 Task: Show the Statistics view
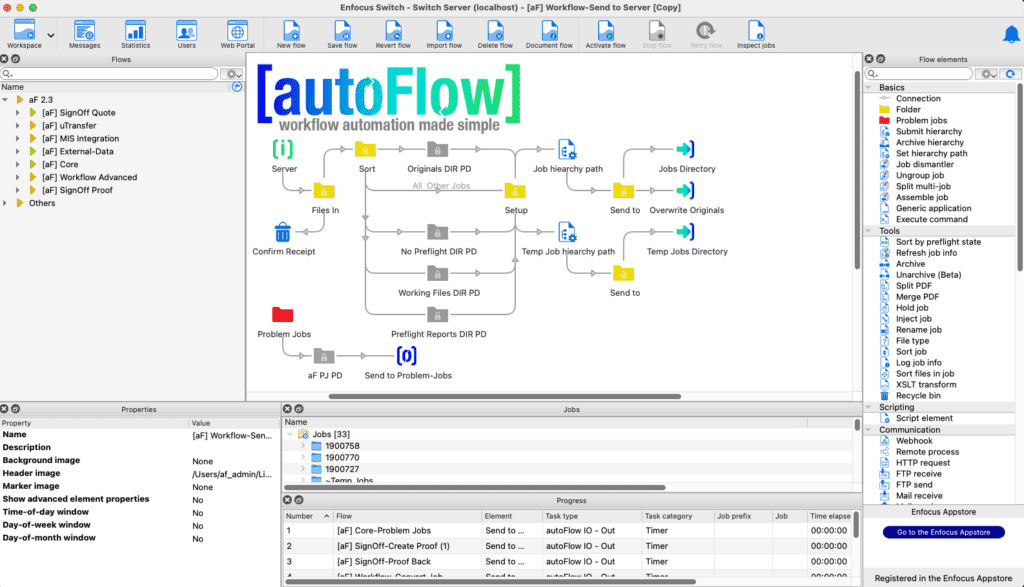[x=135, y=34]
